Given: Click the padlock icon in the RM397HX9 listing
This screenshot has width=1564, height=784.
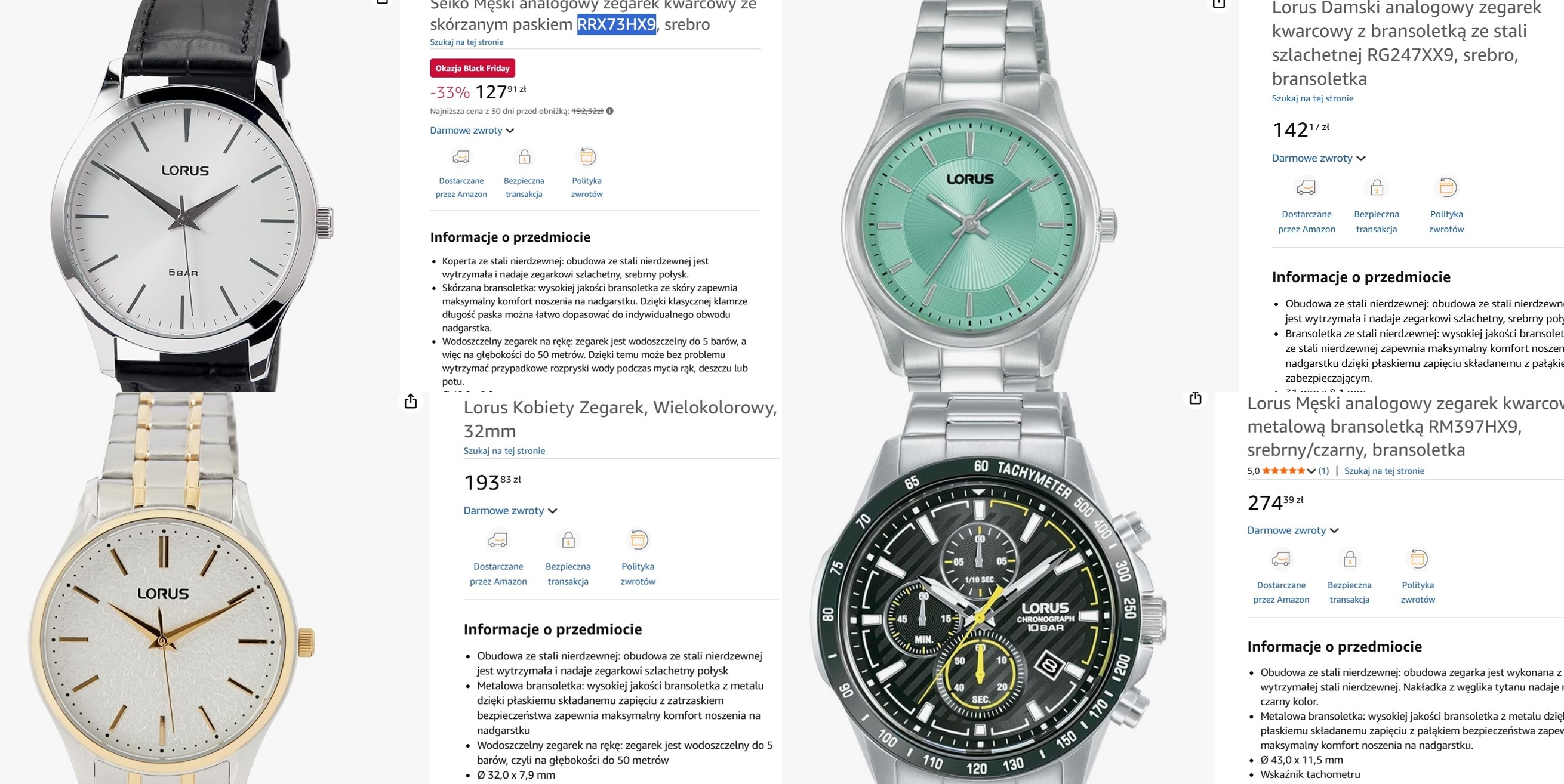Looking at the screenshot, I should 1350,558.
